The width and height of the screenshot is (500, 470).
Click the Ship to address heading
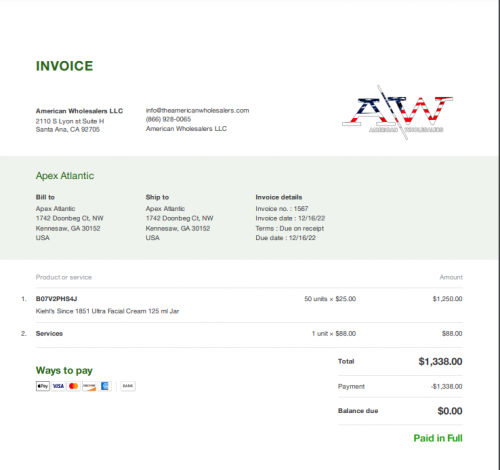(x=157, y=197)
